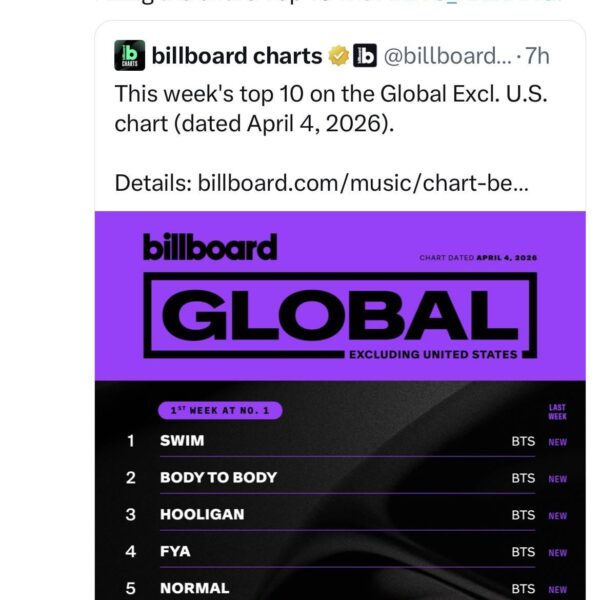Click the GLOBAL chart title banner
The width and height of the screenshot is (600, 600).
point(340,313)
